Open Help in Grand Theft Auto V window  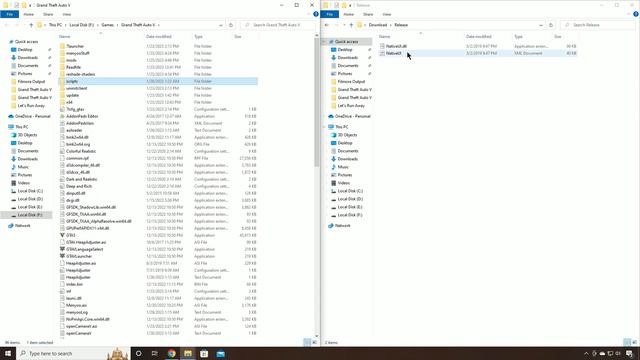coord(316,14)
